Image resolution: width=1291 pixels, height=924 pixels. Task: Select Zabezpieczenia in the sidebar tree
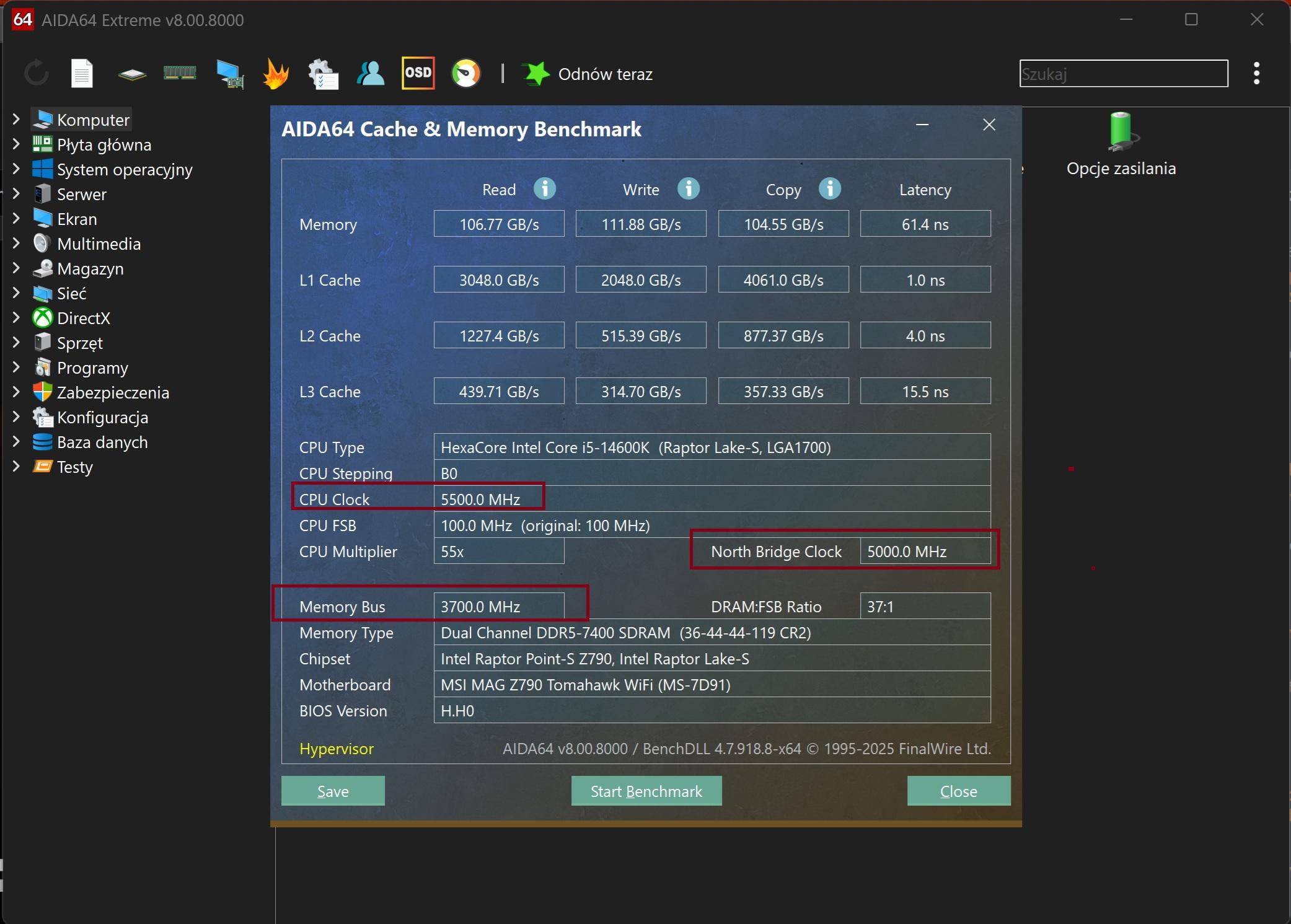pyautogui.click(x=113, y=392)
